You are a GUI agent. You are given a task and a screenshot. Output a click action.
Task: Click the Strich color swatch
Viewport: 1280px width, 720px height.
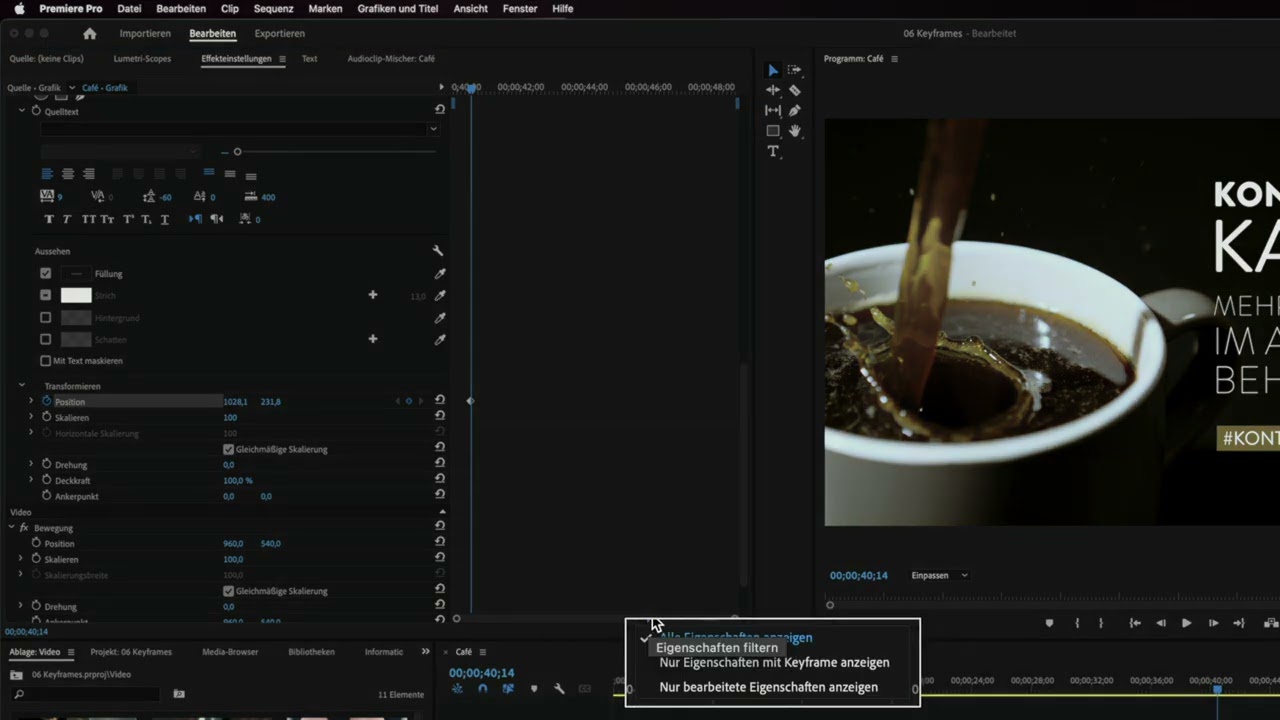[x=76, y=295]
